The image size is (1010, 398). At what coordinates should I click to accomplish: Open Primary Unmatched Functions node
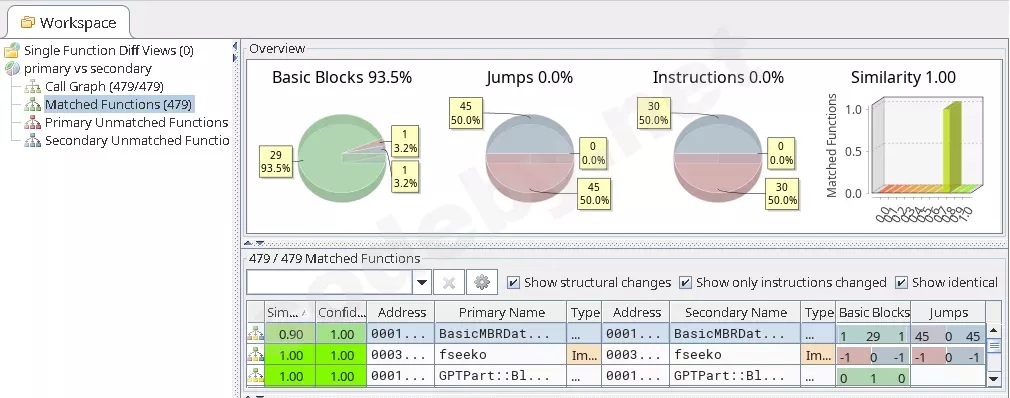coord(137,122)
